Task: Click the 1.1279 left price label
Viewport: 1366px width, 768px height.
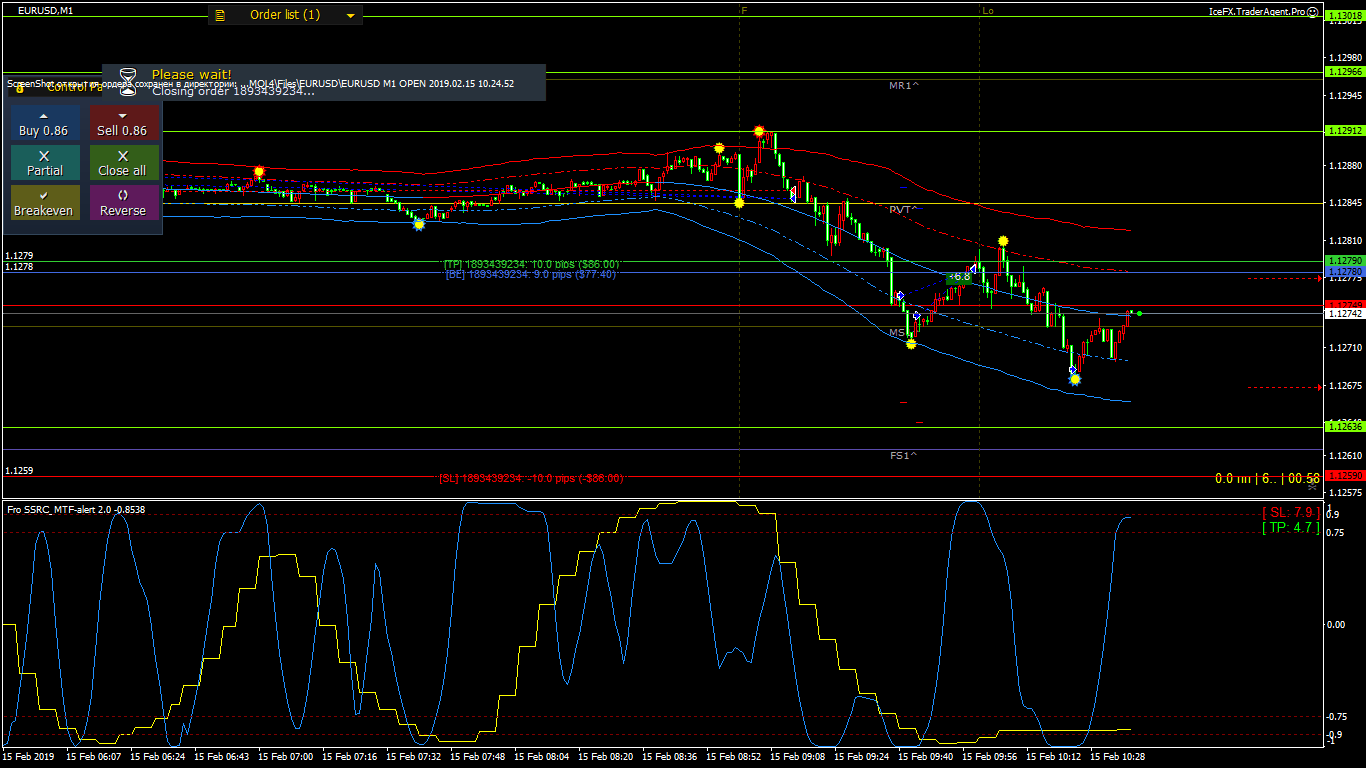Action: pos(19,257)
